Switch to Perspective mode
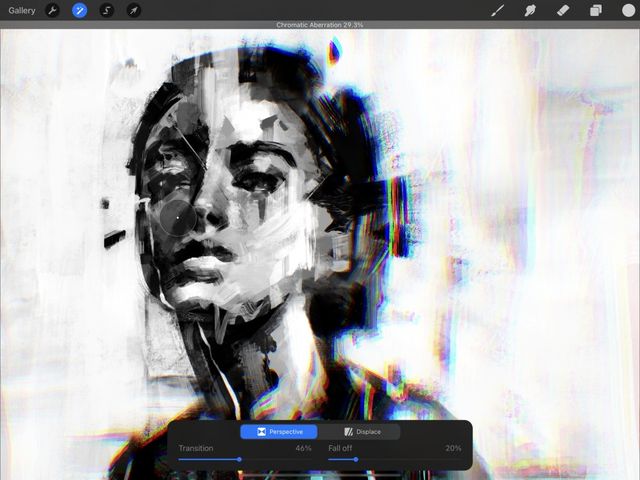Screen dimensions: 640x480 click(279, 432)
